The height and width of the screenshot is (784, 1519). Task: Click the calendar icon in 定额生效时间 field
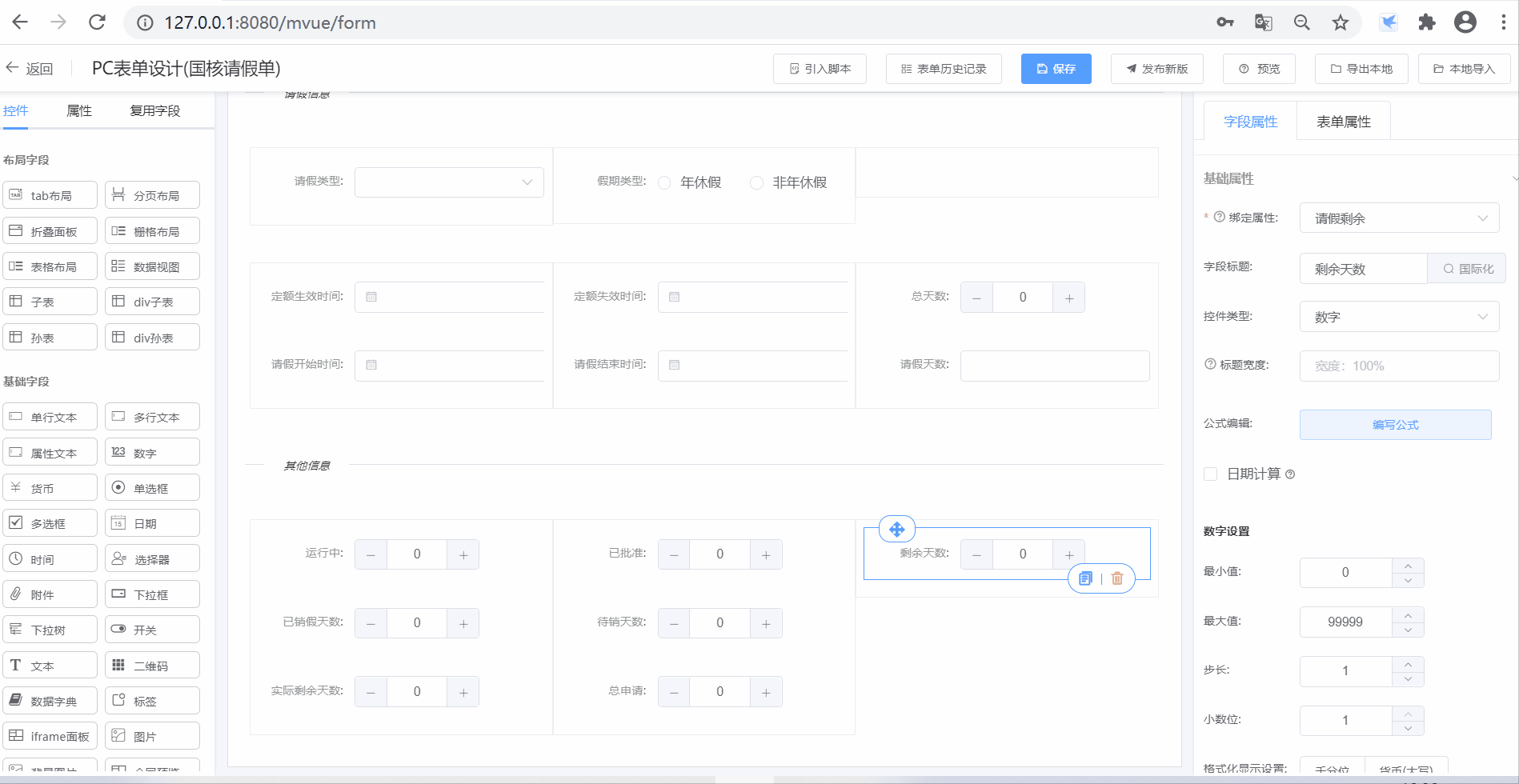(x=371, y=297)
